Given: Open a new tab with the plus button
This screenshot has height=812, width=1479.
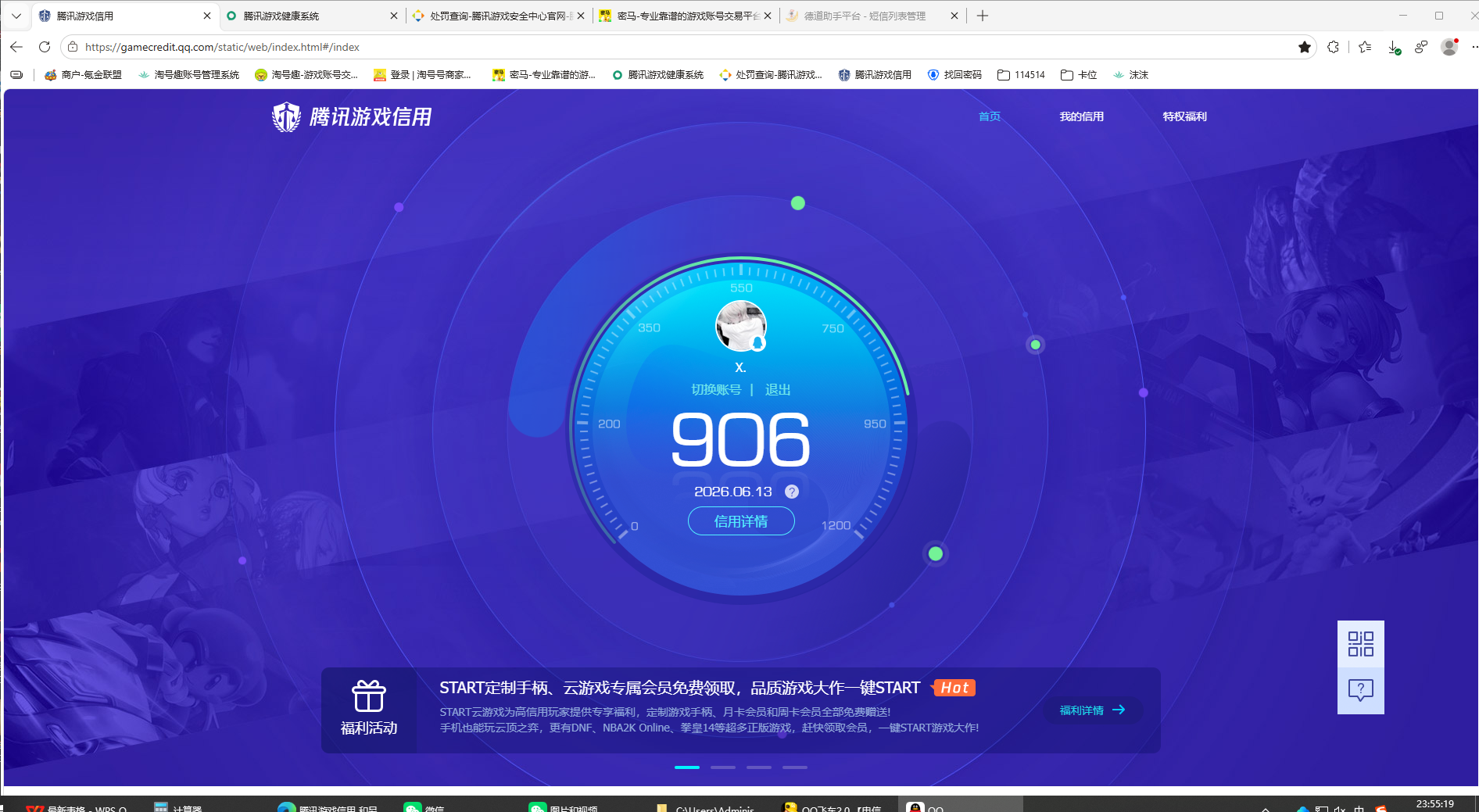Looking at the screenshot, I should coord(983,16).
